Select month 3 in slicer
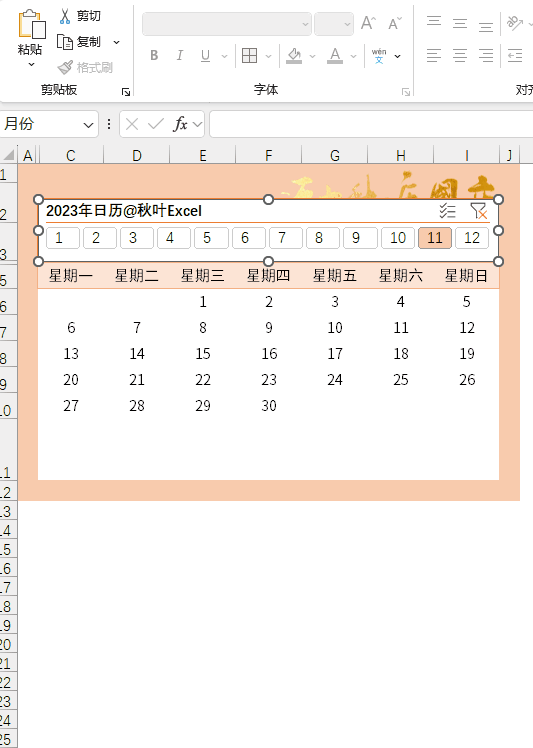 (x=137, y=238)
